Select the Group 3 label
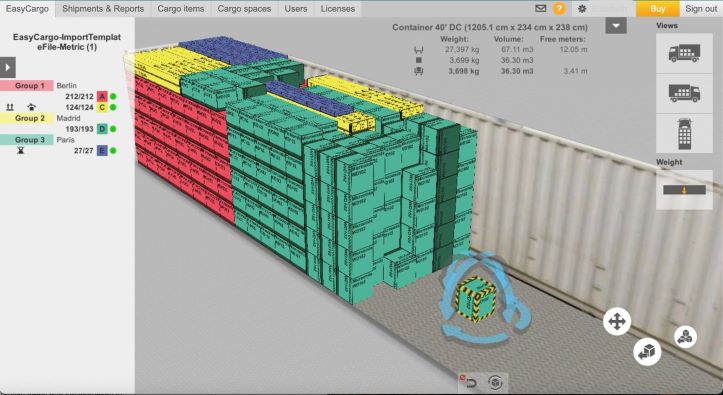This screenshot has height=395, width=723. 27,140
